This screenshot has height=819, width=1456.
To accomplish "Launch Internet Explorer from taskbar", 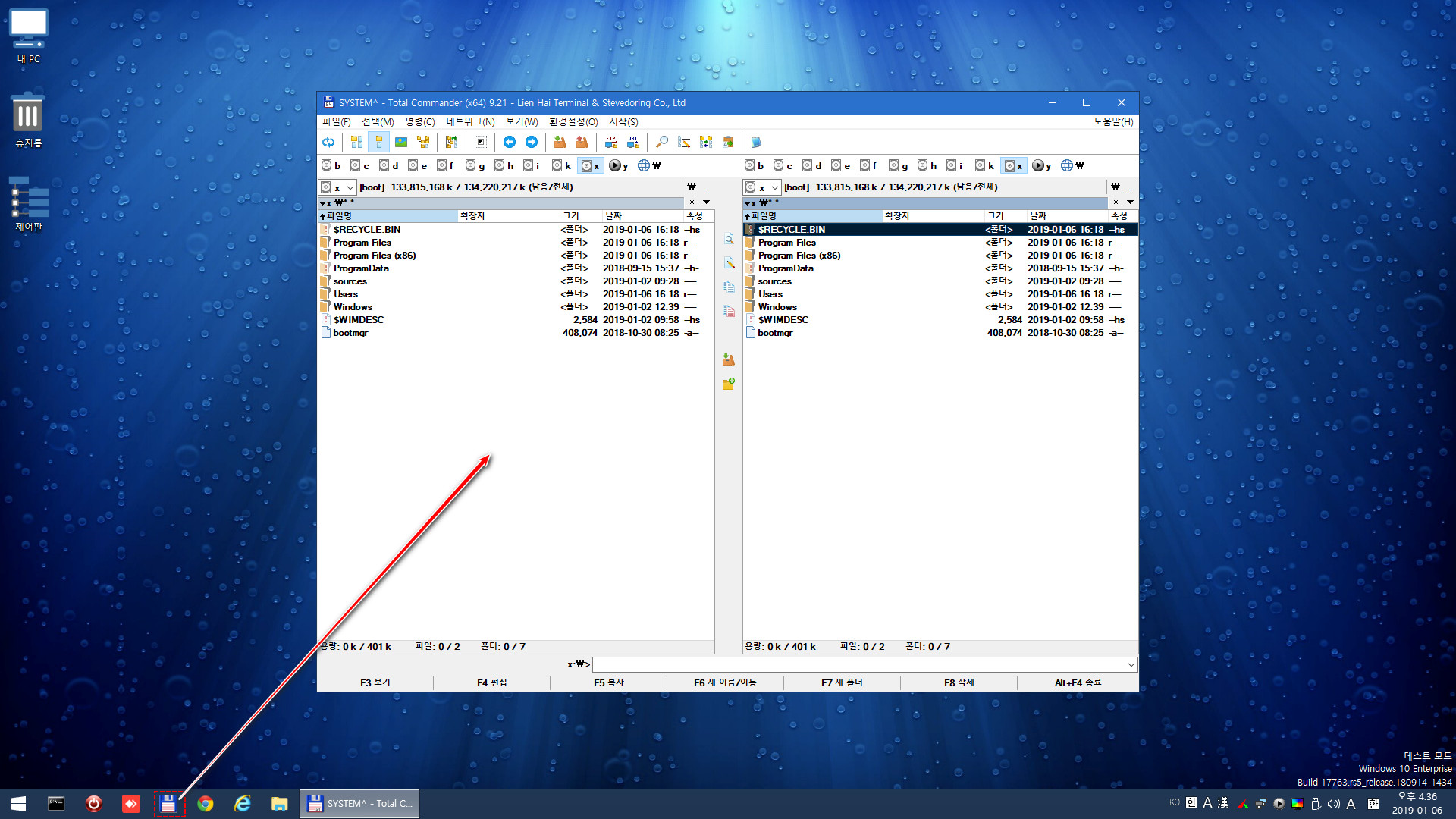I will click(243, 804).
